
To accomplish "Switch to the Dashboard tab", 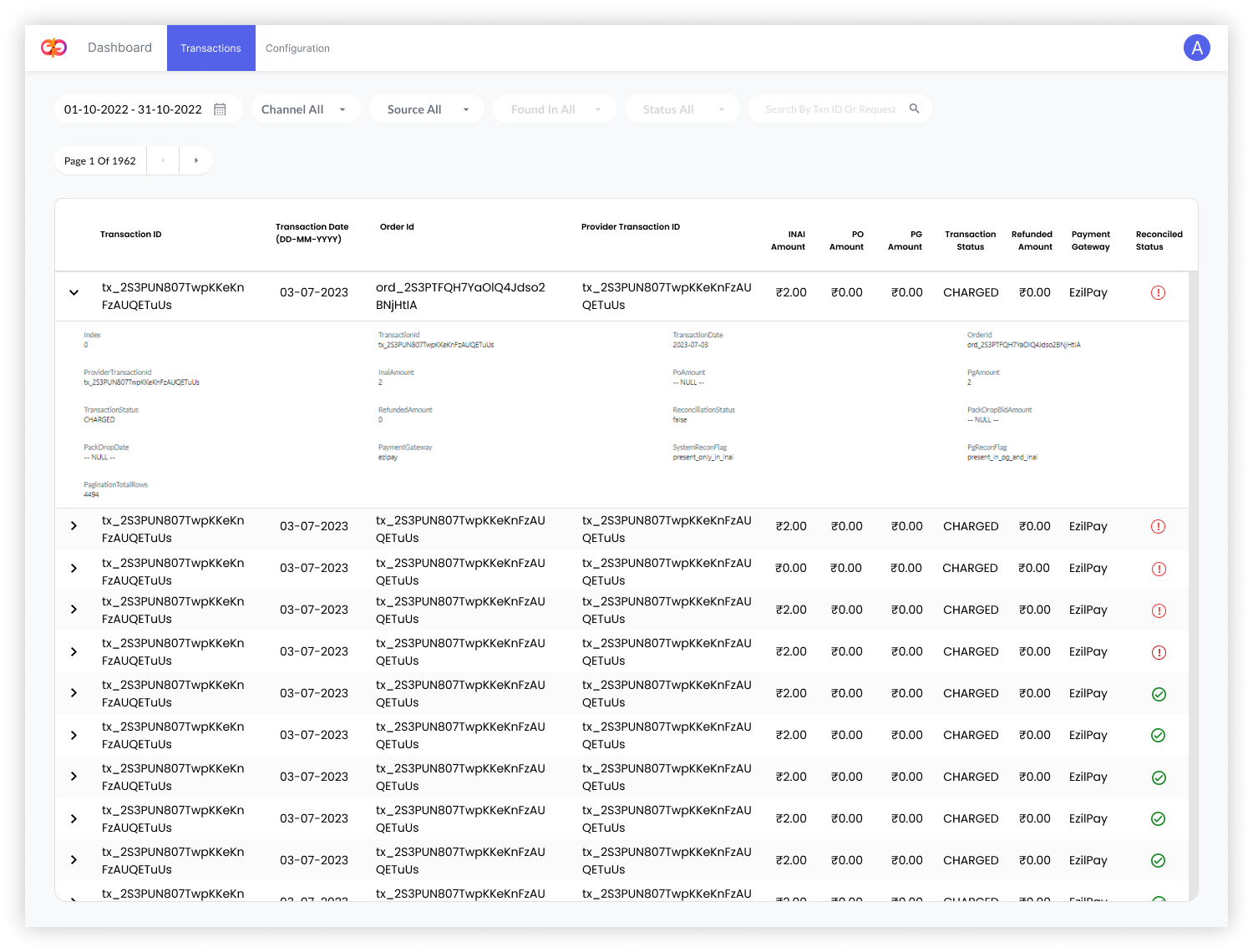I will pos(119,48).
